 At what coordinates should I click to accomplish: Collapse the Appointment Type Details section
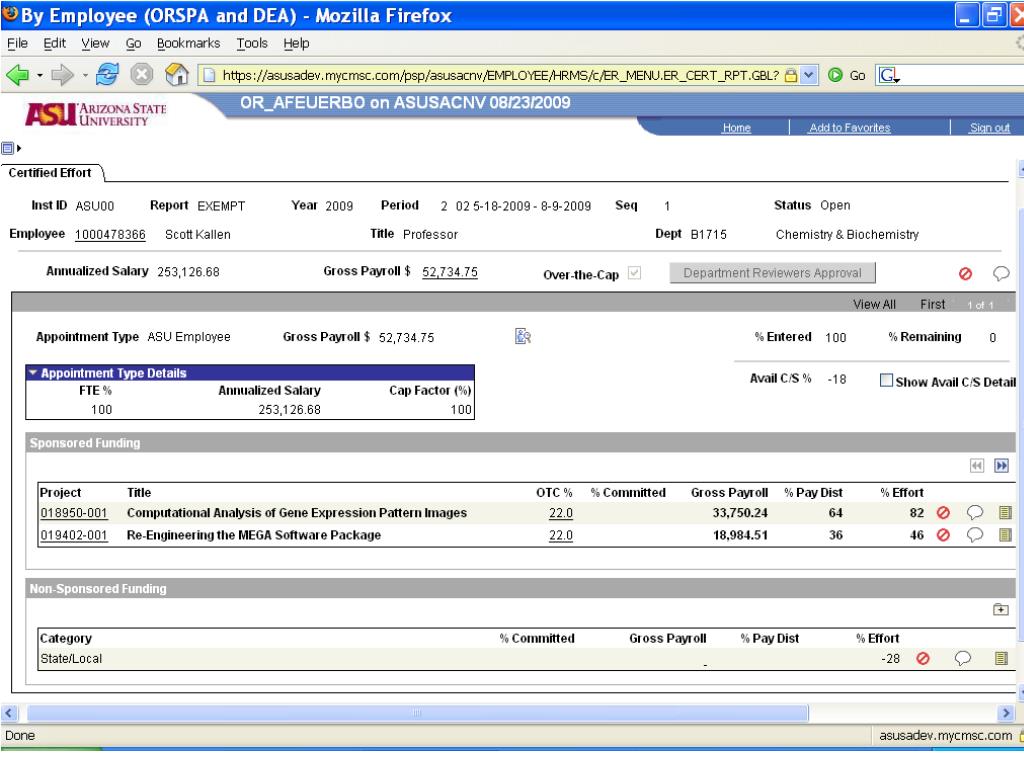coord(33,372)
